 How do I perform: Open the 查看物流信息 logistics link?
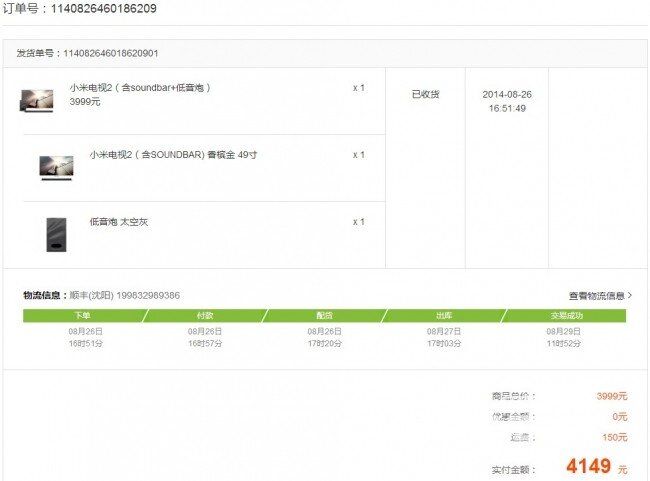coord(600,296)
